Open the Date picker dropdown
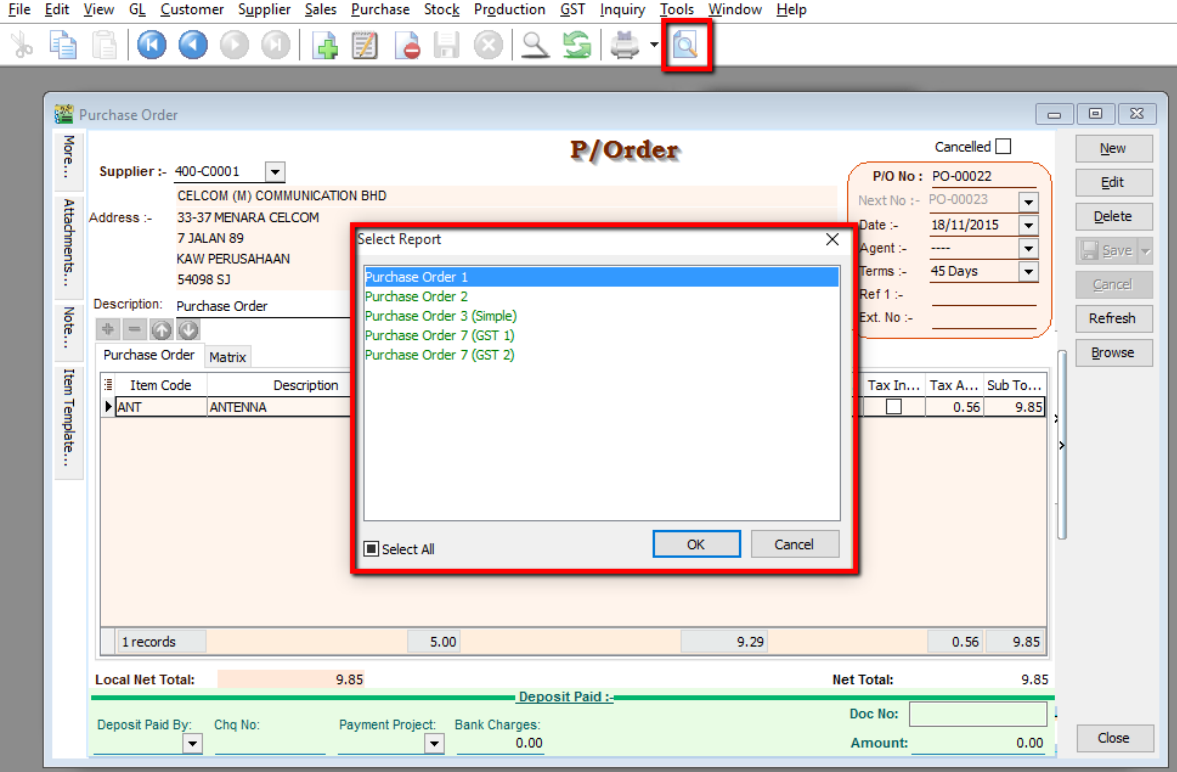Screen dimensions: 1177x772 point(1028,226)
